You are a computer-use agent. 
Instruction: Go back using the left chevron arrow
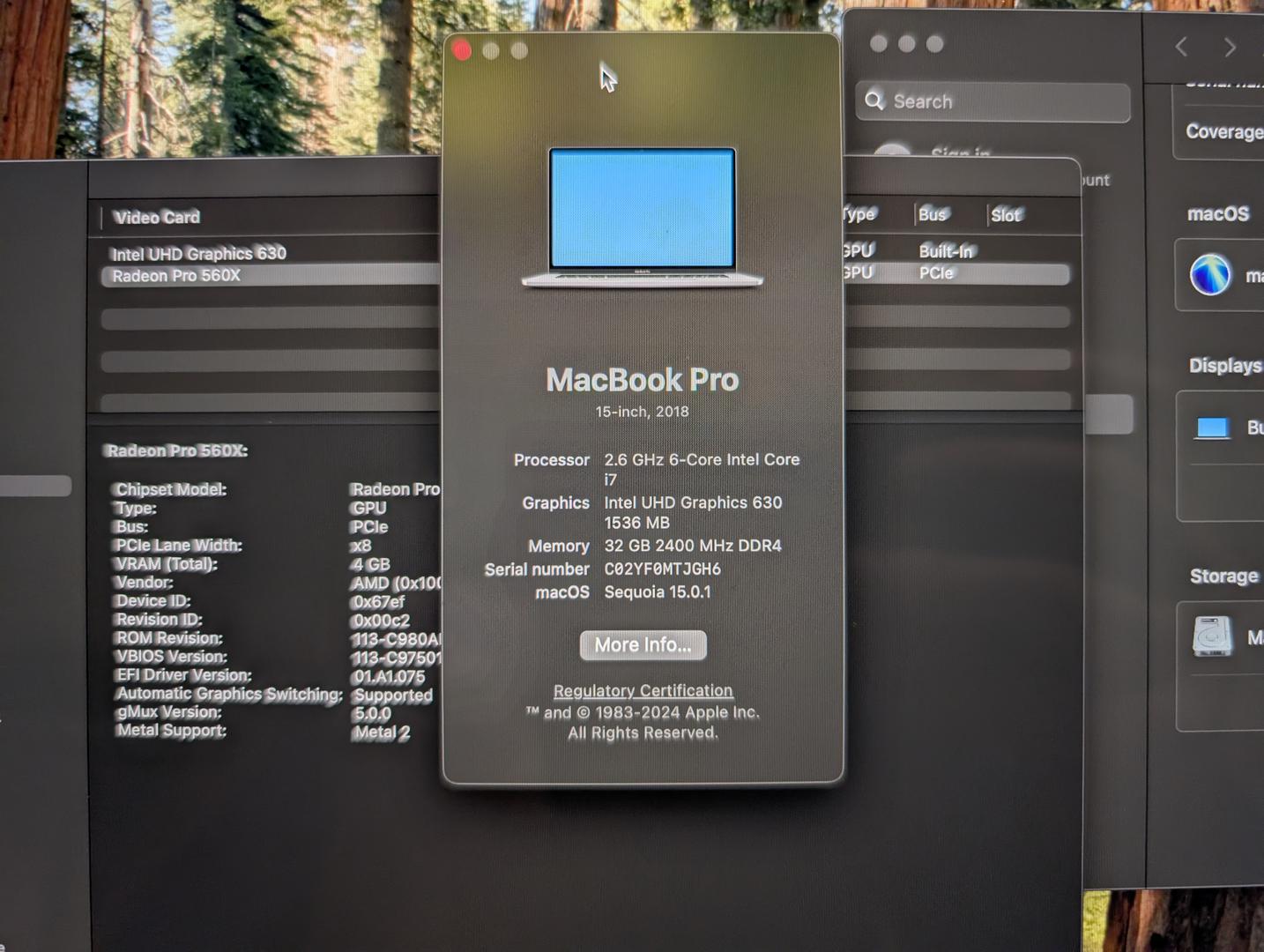[x=1181, y=47]
